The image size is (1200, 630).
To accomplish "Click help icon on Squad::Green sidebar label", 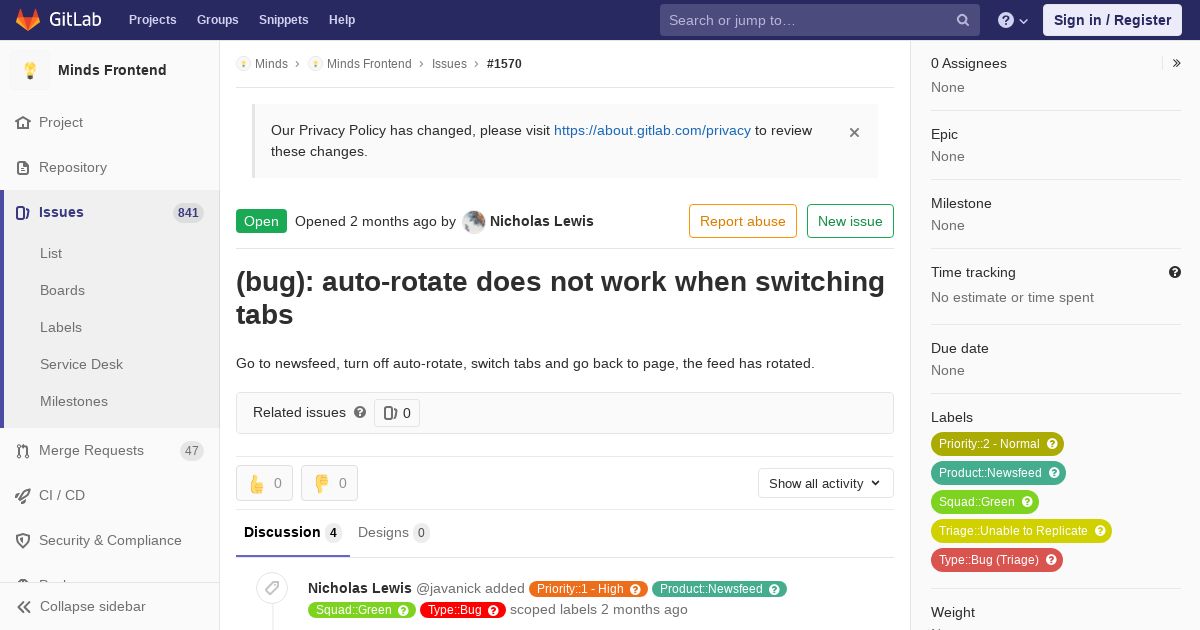I will coord(1026,502).
